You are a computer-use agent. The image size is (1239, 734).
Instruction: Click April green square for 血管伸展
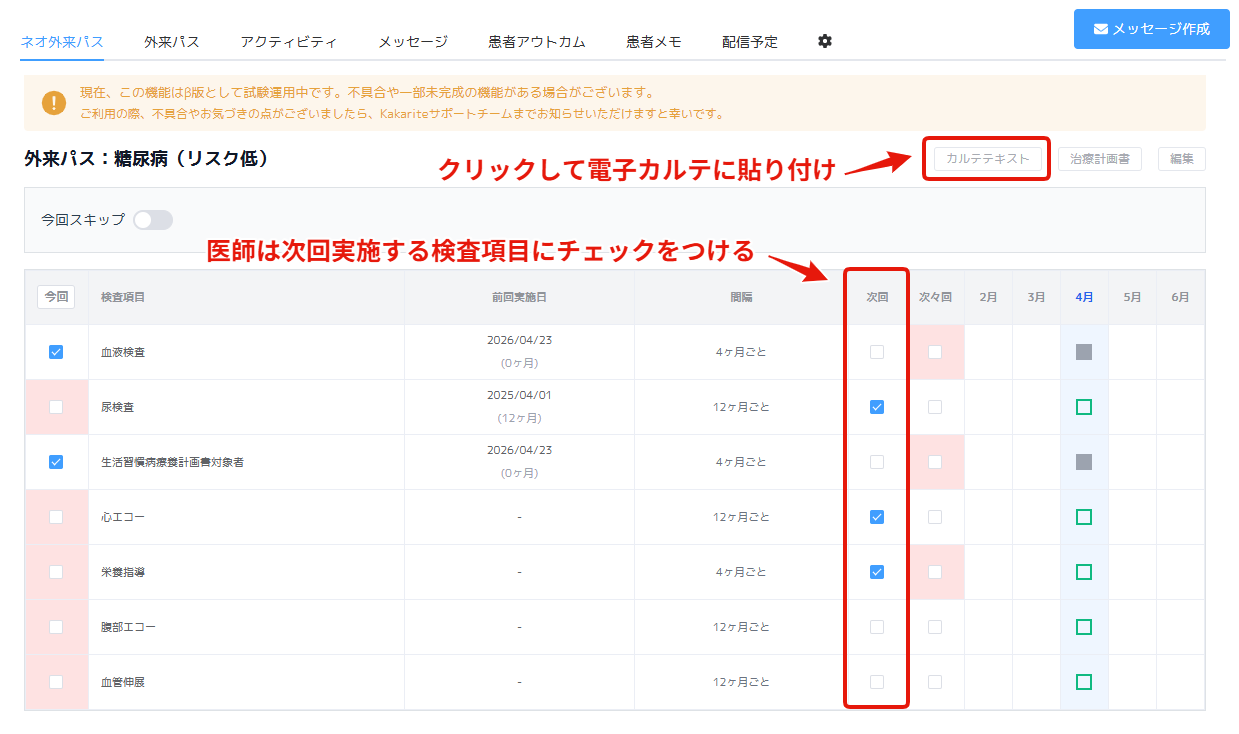point(1084,682)
